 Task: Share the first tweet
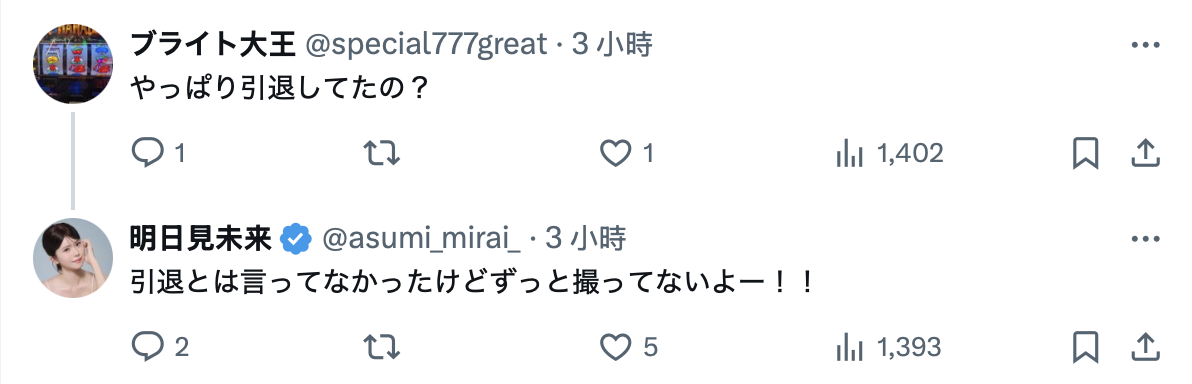[1144, 154]
